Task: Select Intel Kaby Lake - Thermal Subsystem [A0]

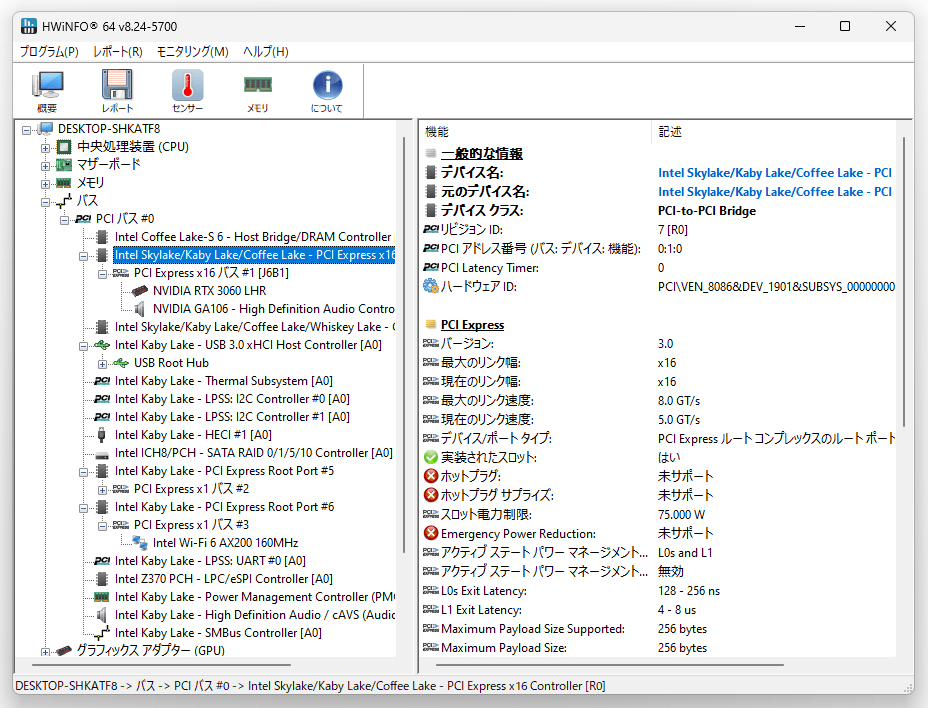Action: click(224, 381)
